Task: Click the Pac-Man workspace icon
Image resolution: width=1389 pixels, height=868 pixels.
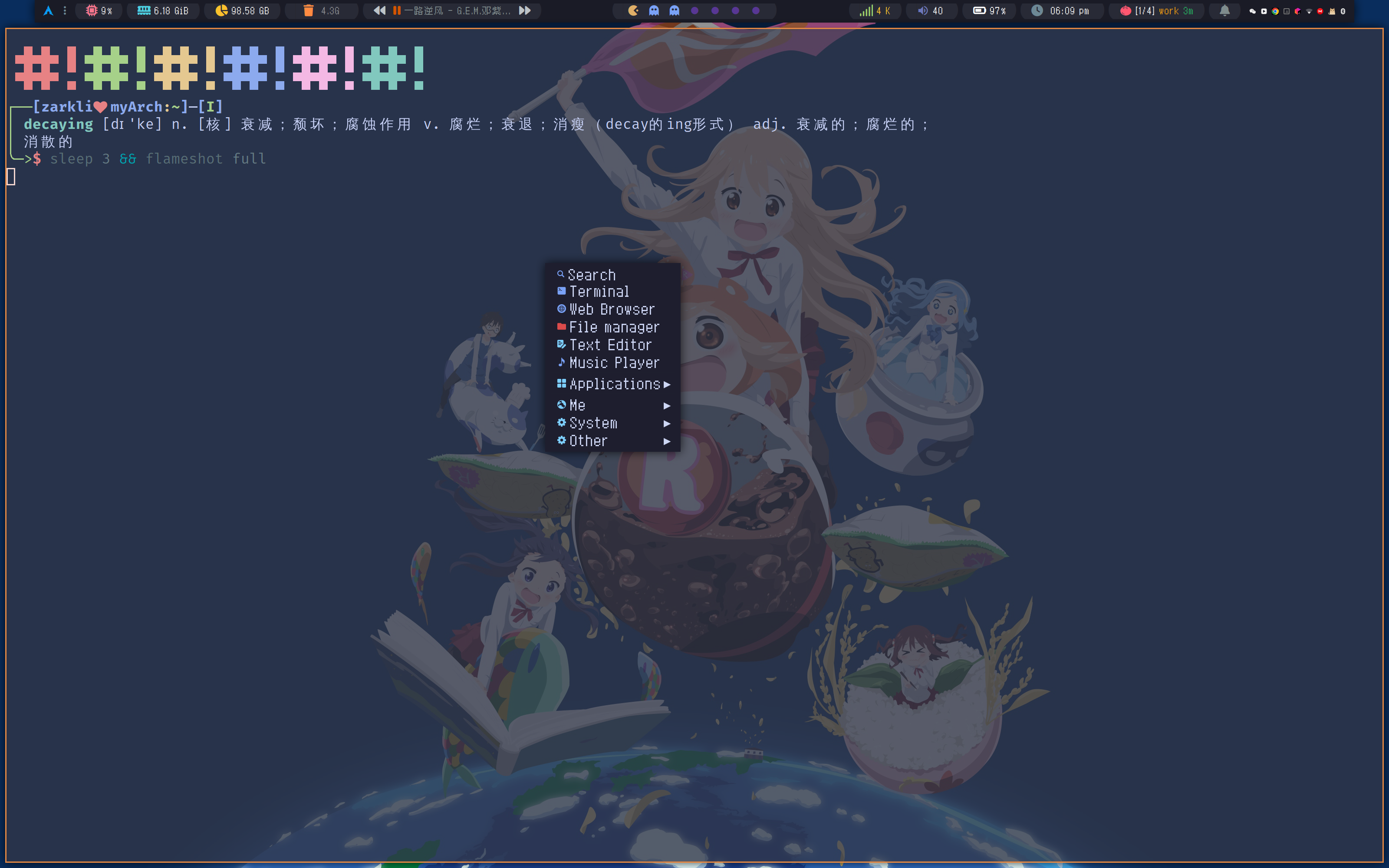Action: point(633,11)
